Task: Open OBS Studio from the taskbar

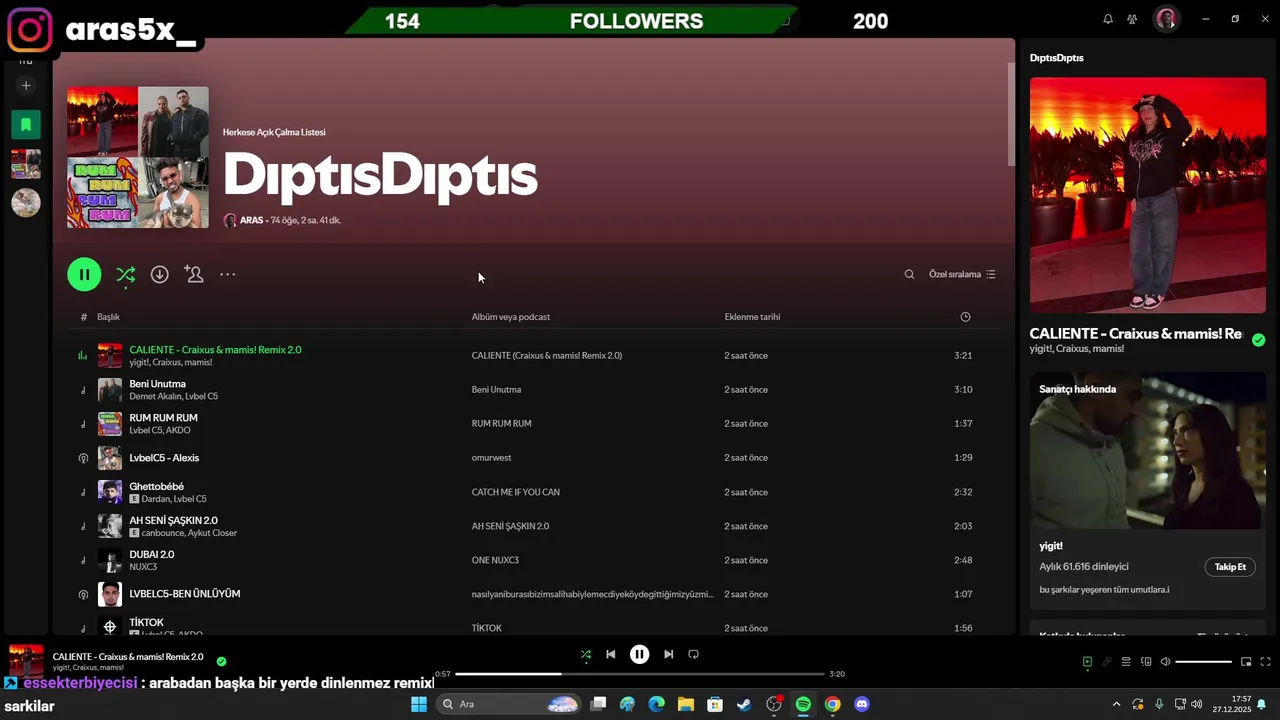Action: pyautogui.click(x=773, y=704)
